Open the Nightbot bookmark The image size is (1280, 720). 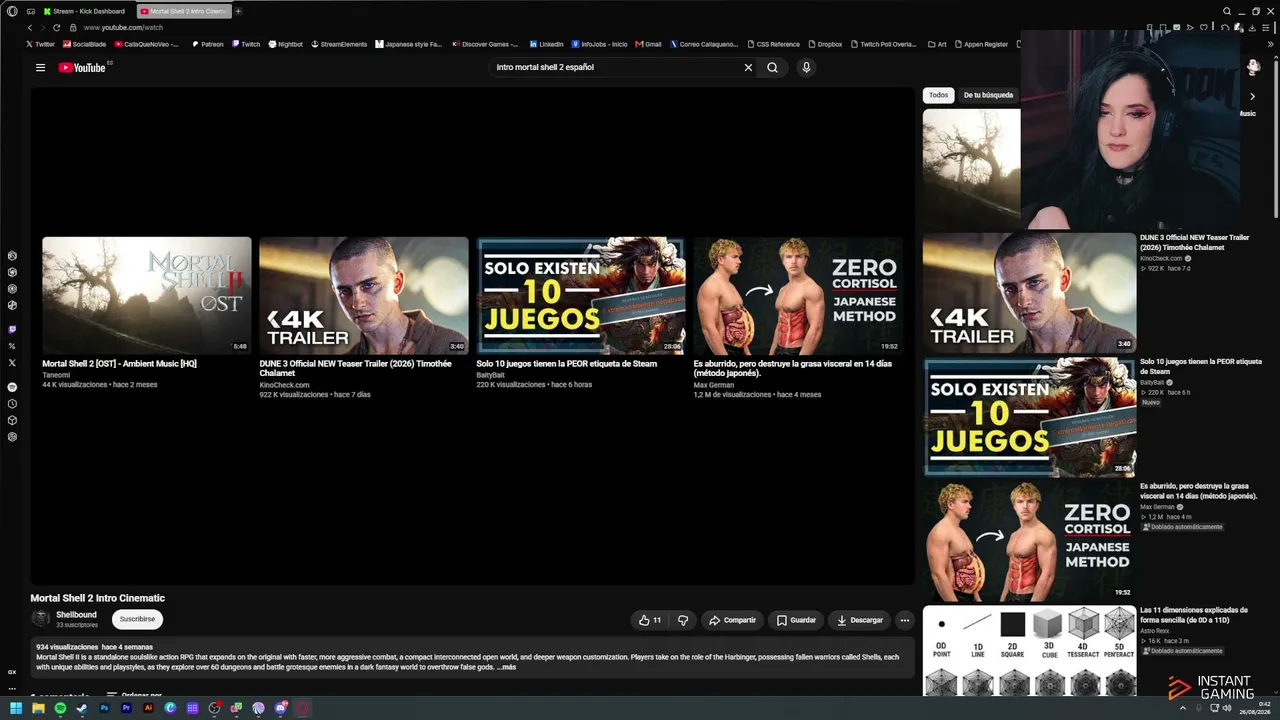coord(285,44)
